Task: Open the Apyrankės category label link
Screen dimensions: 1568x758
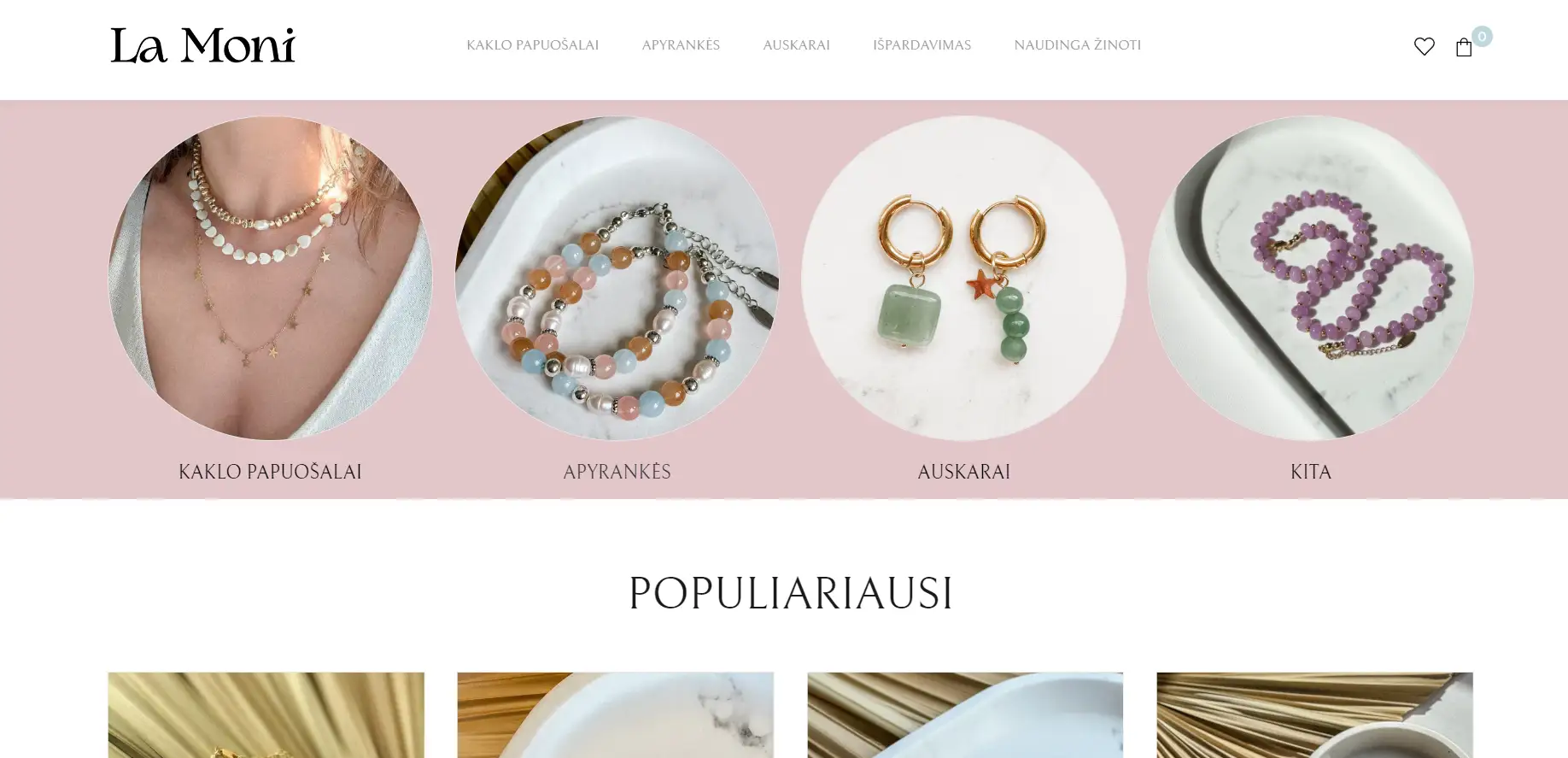Action: [x=617, y=472]
